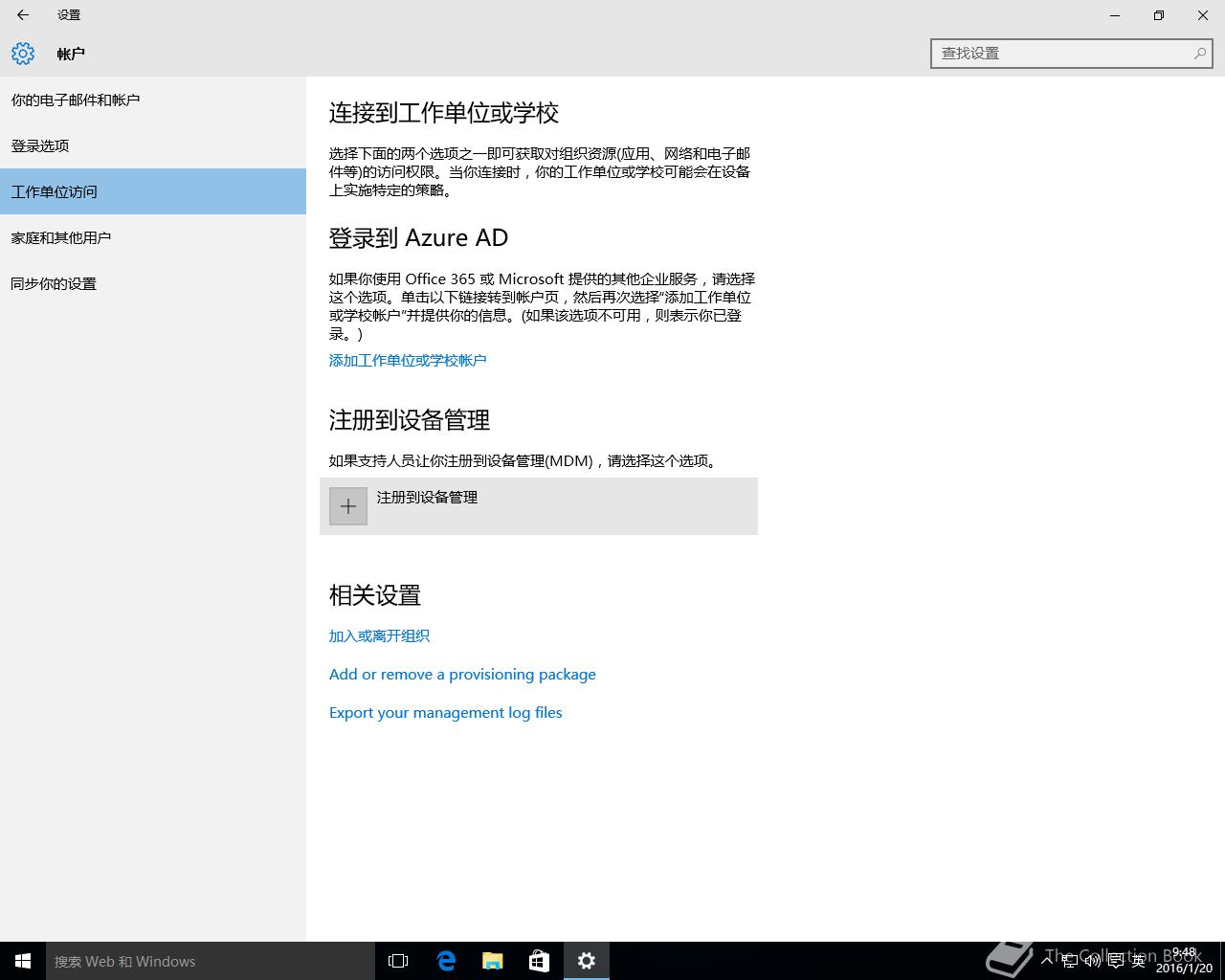This screenshot has height=980, width=1225.
Task: Click the 连接到工作单位或学校 heading
Action: click(x=444, y=113)
